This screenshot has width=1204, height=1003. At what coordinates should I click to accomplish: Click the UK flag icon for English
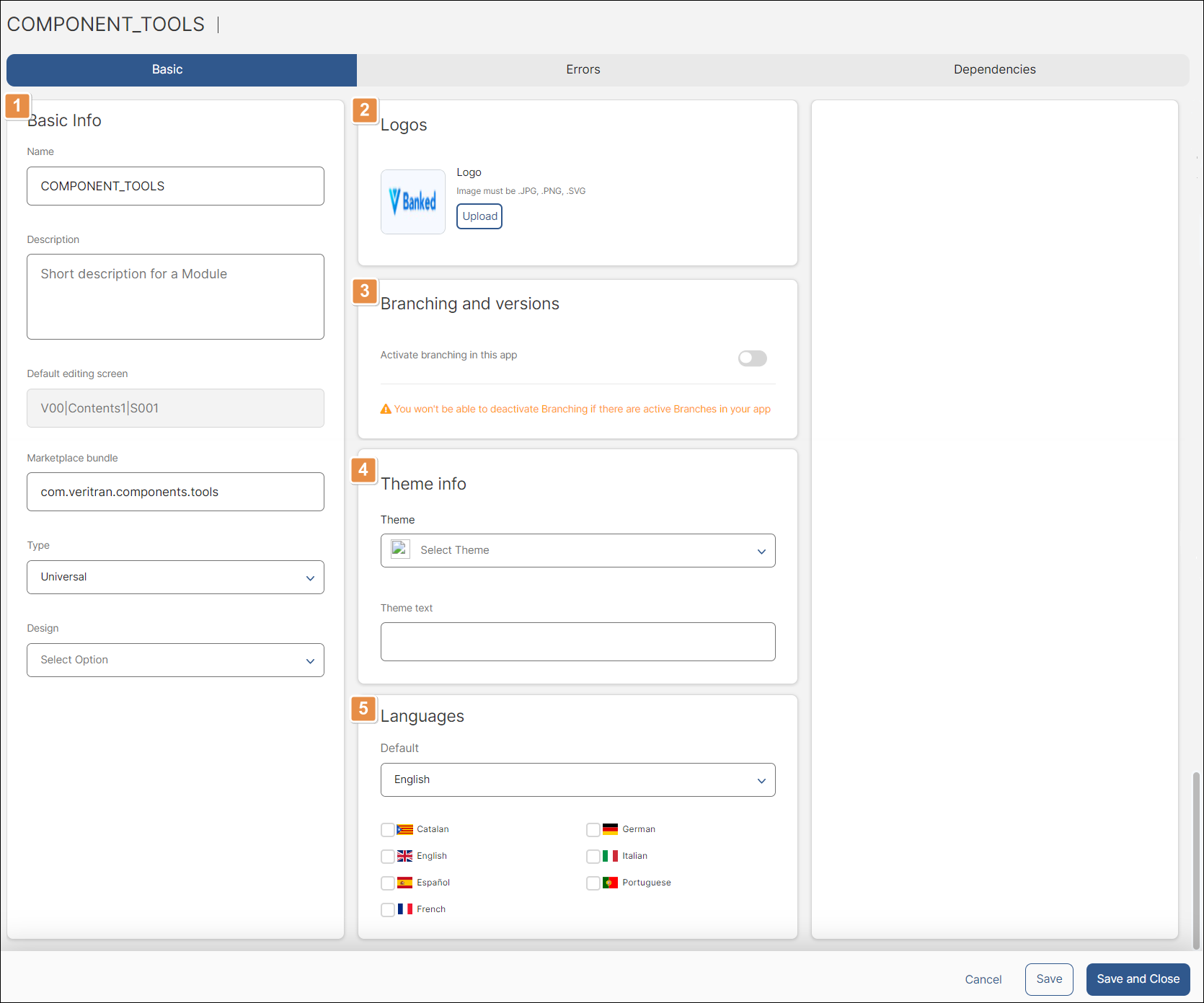405,856
